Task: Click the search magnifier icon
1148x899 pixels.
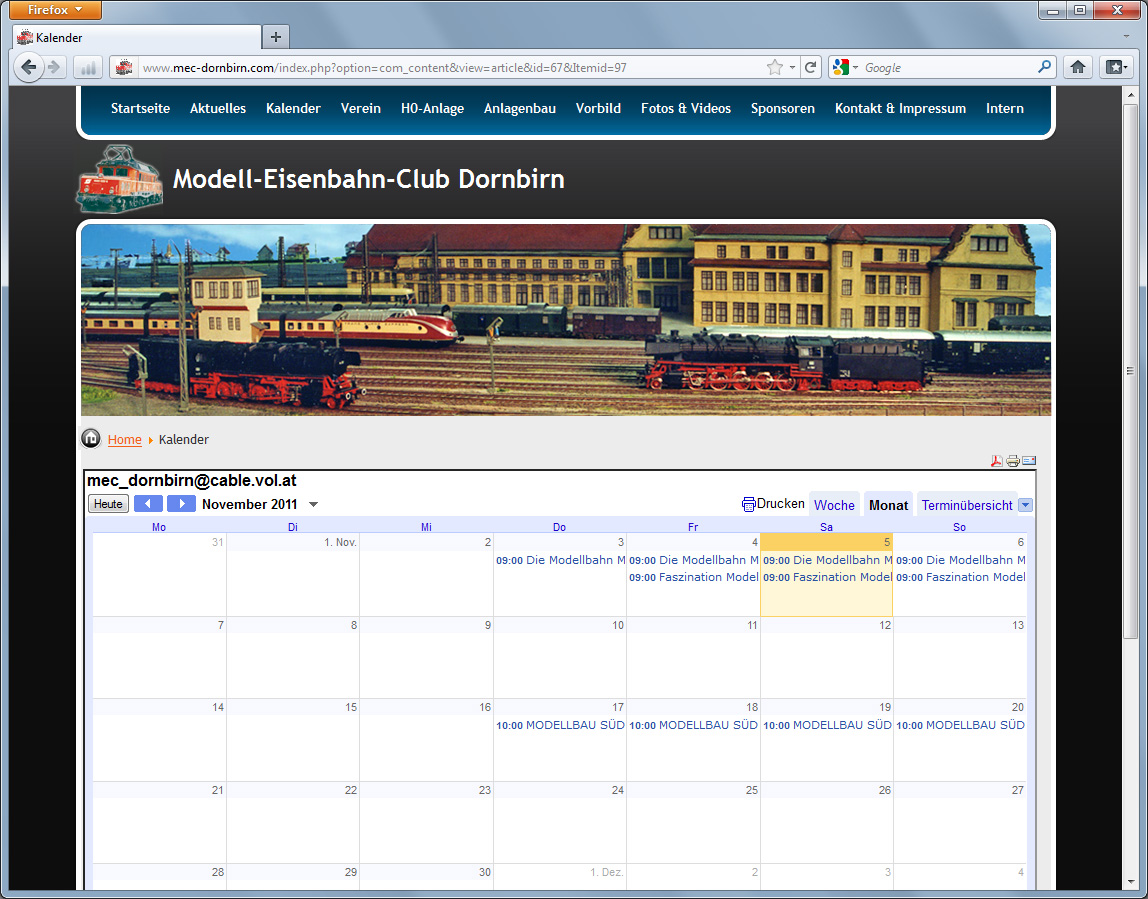Action: pos(1045,67)
